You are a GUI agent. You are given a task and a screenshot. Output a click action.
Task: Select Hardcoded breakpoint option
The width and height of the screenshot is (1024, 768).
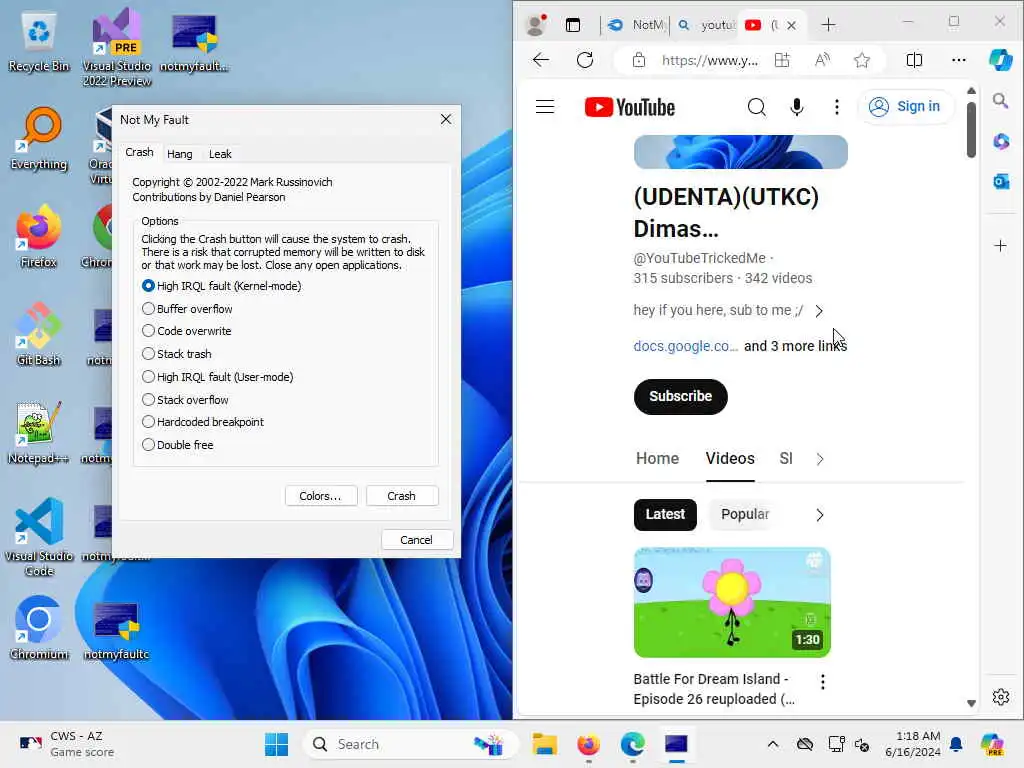tap(202, 422)
